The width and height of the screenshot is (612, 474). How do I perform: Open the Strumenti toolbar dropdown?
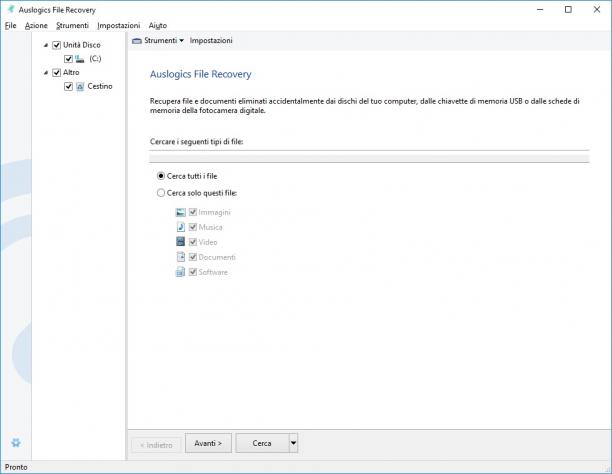click(181, 41)
